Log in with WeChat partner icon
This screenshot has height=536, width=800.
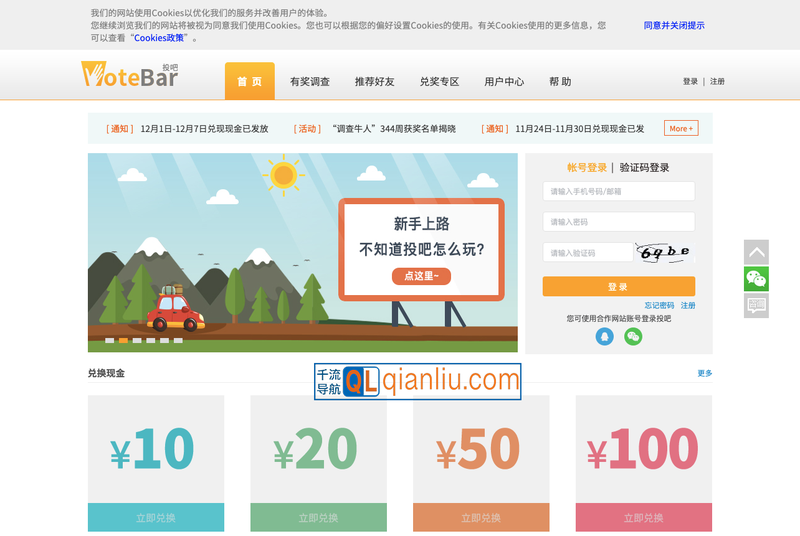633,337
